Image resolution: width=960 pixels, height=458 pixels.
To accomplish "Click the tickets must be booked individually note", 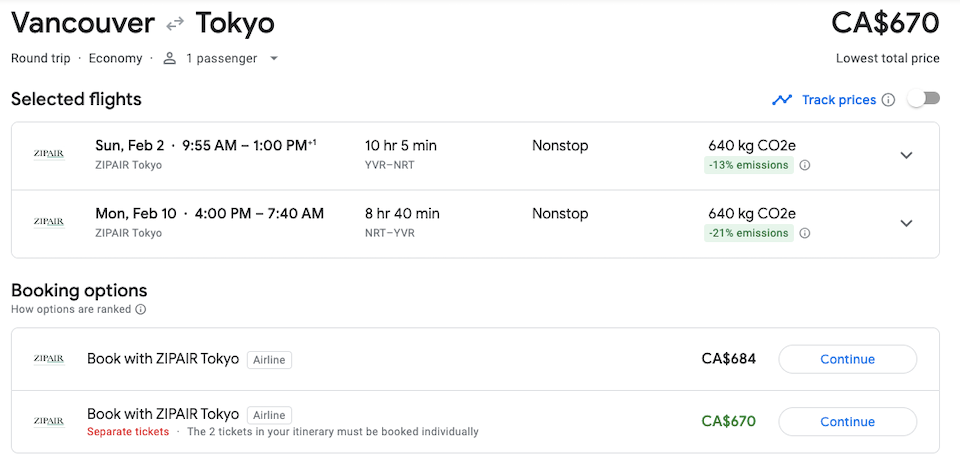I will tap(332, 432).
